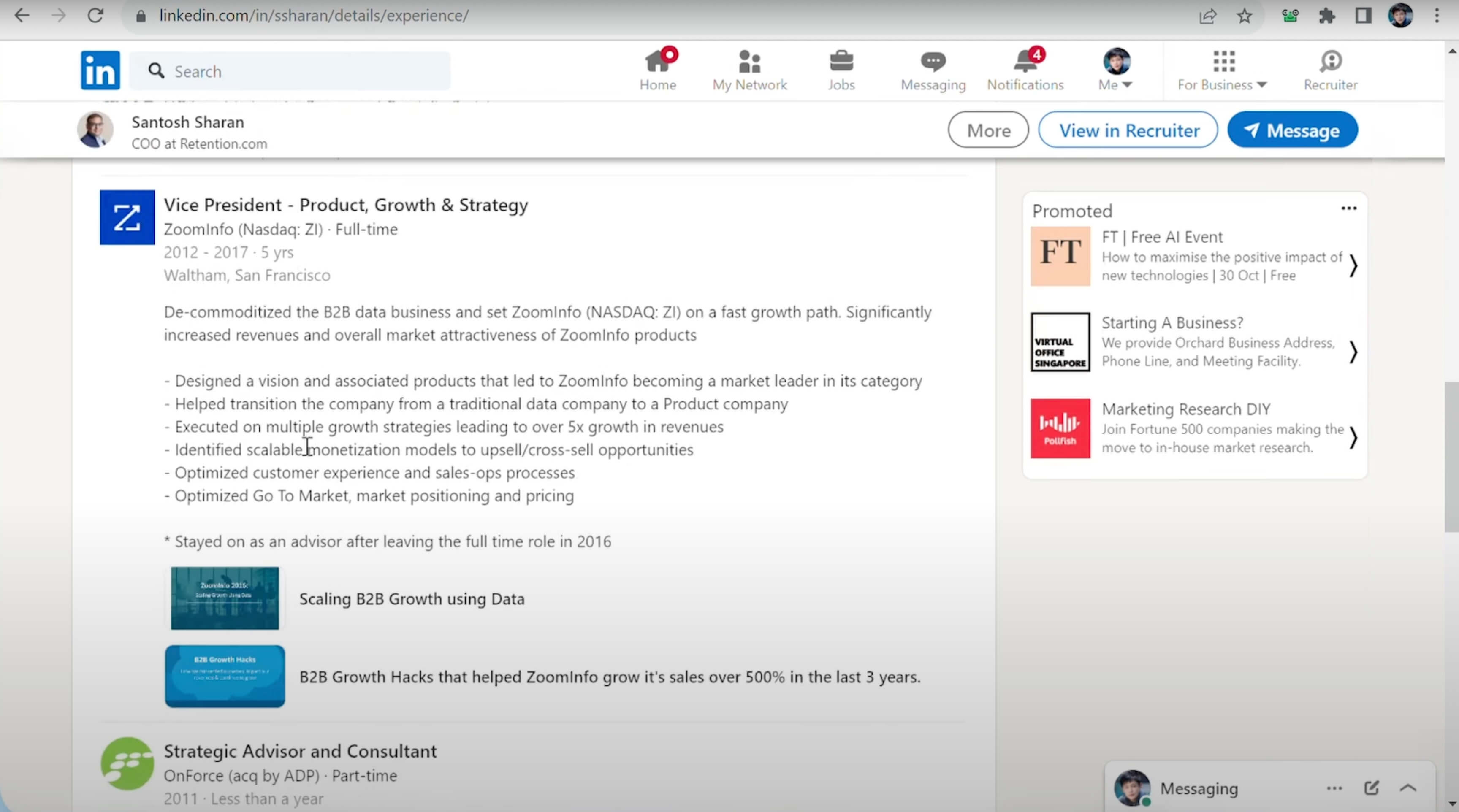Open My Network icon
Image resolution: width=1459 pixels, height=812 pixels.
tap(749, 61)
